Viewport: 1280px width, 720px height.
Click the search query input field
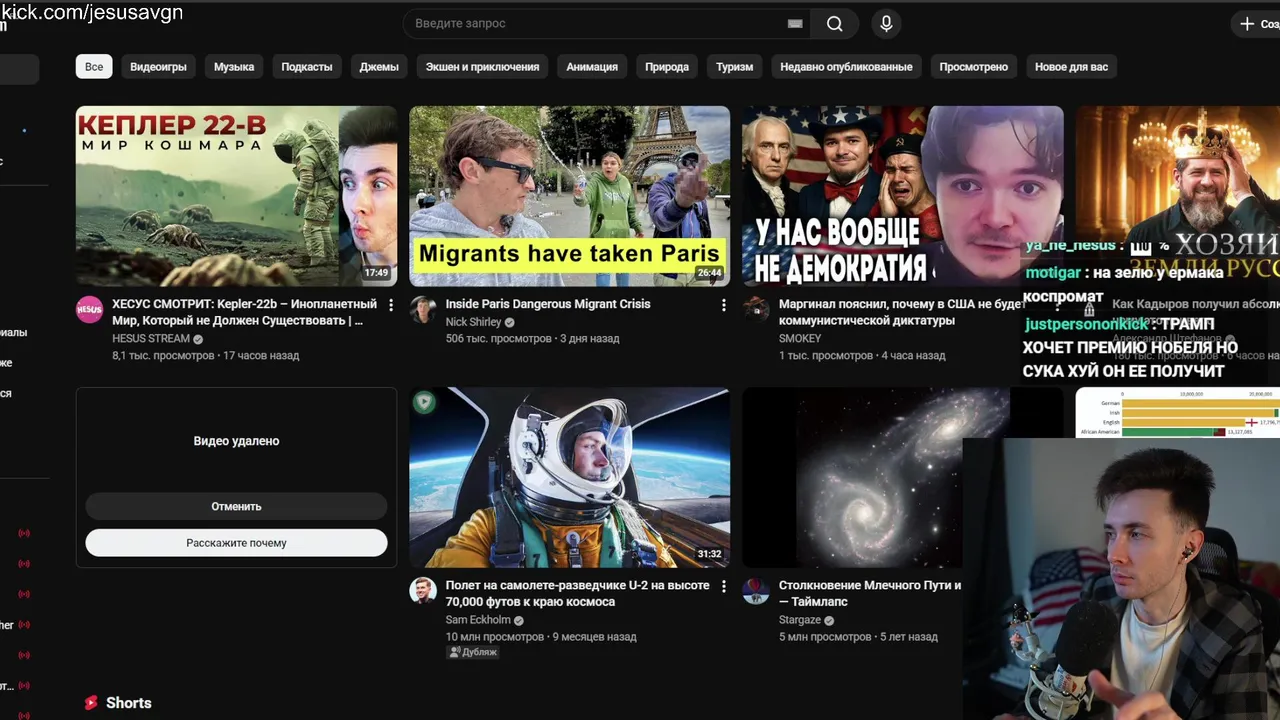tap(595, 24)
